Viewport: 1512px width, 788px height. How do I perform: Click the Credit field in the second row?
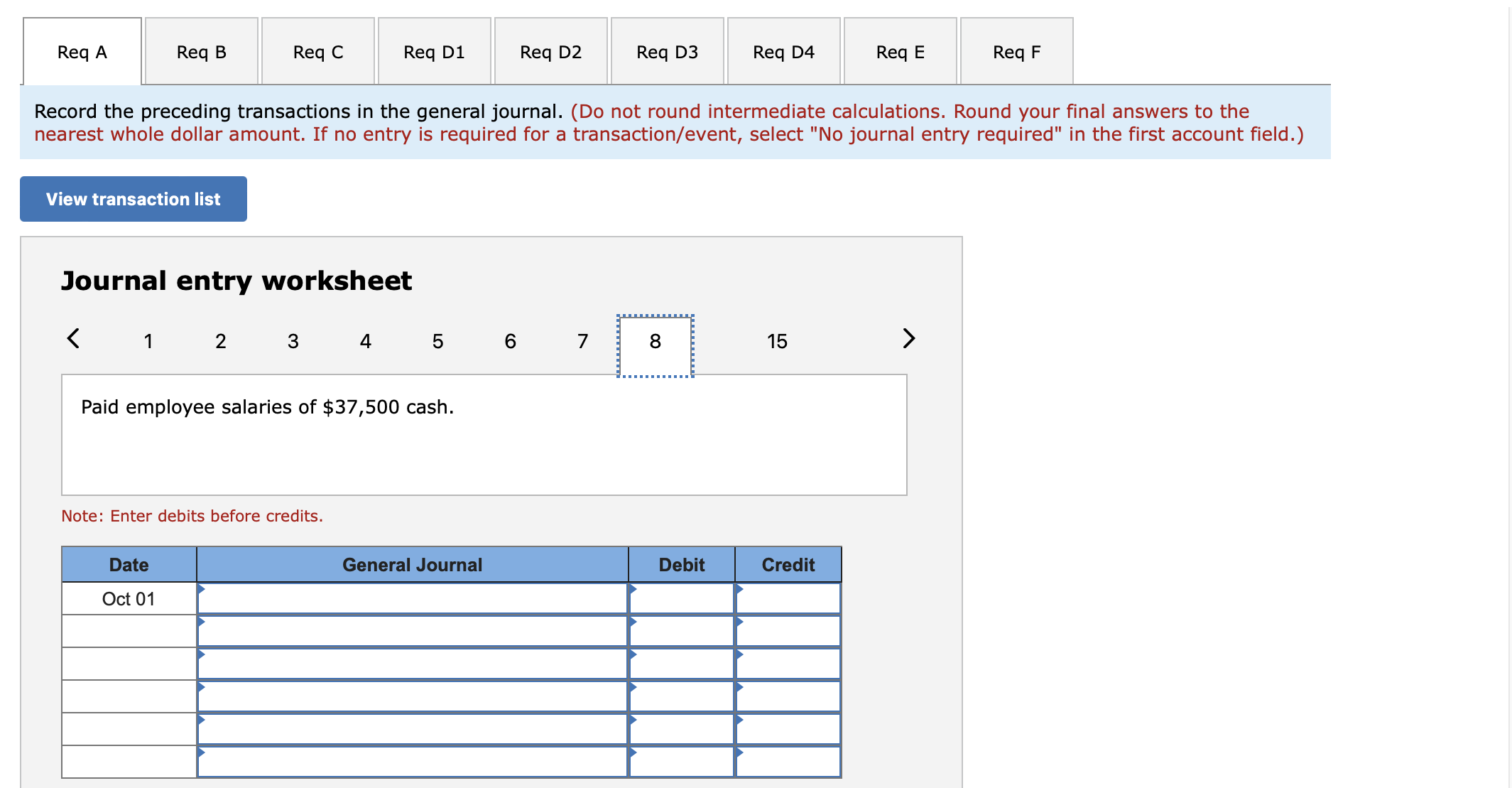point(787,631)
